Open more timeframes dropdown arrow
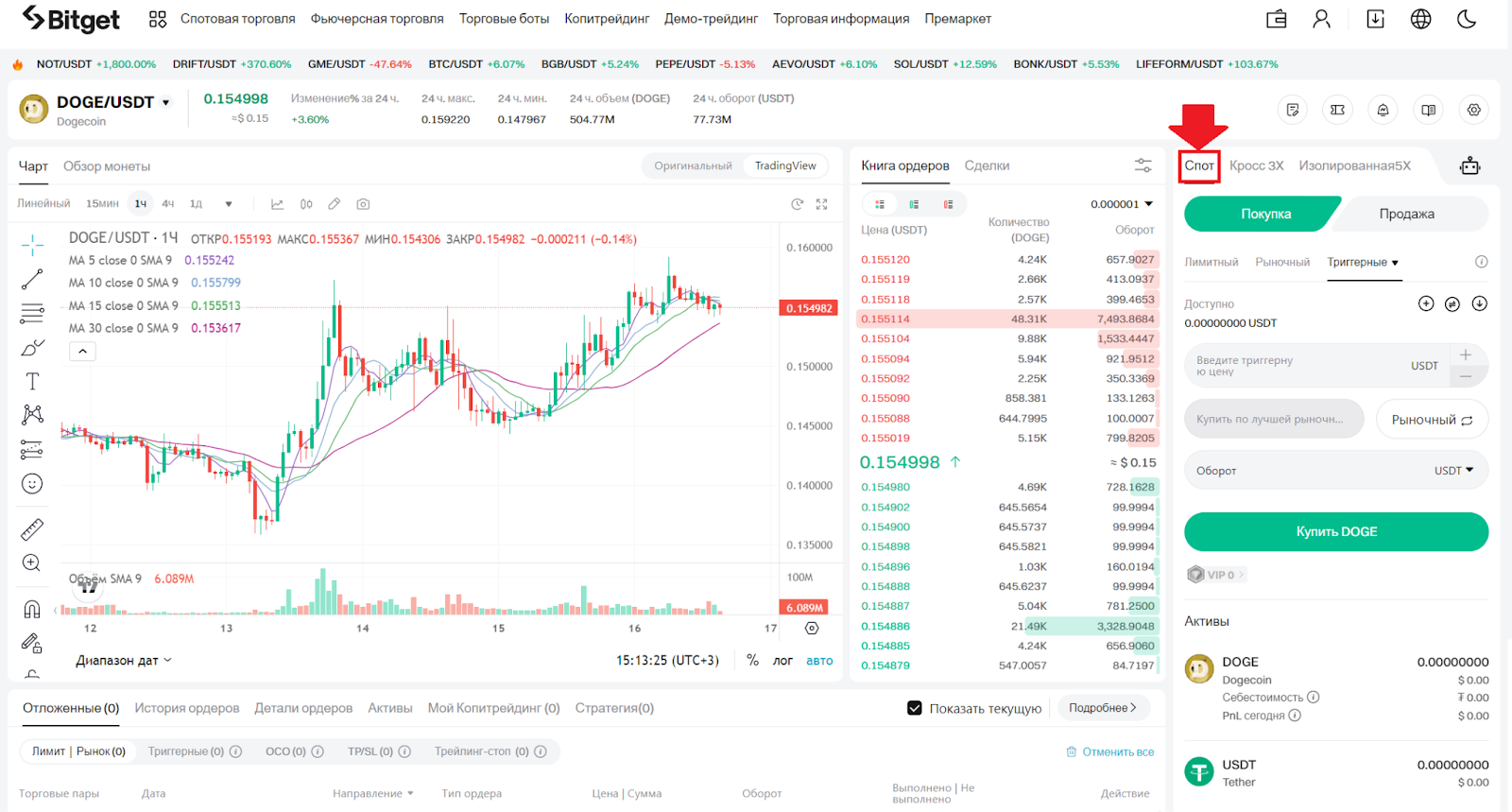 pyautogui.click(x=228, y=204)
